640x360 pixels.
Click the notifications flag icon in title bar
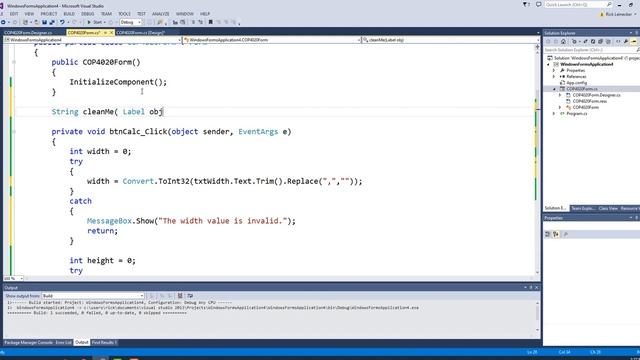coord(526,4)
